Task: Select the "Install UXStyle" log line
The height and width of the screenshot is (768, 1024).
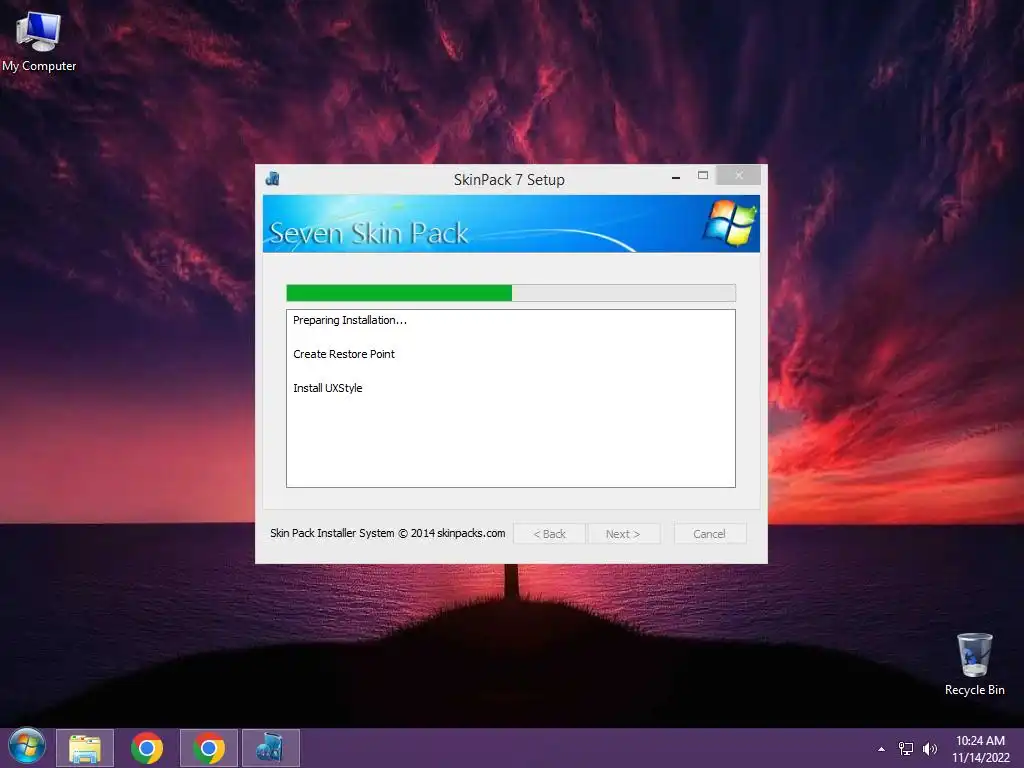Action: (x=327, y=388)
